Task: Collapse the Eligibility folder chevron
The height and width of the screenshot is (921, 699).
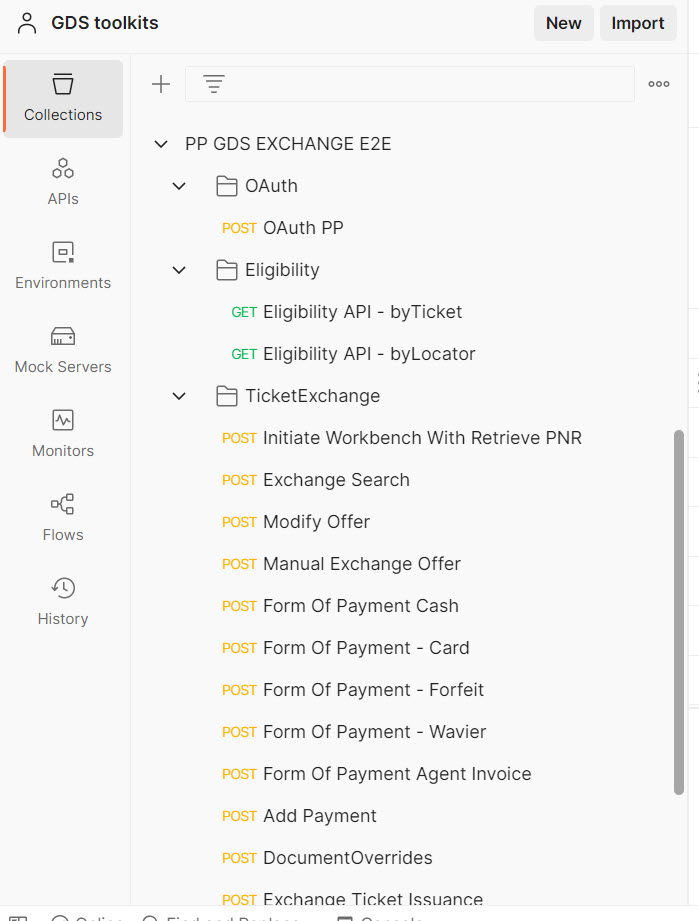Action: point(179,270)
